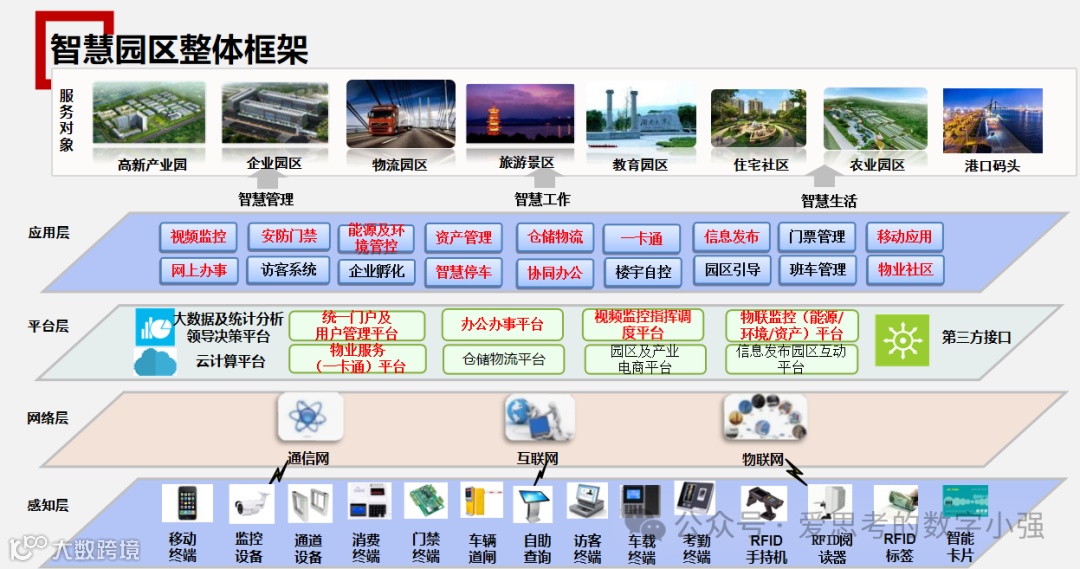Select the RFID阅读器 reader icon
The height and width of the screenshot is (569, 1080).
coord(830,505)
